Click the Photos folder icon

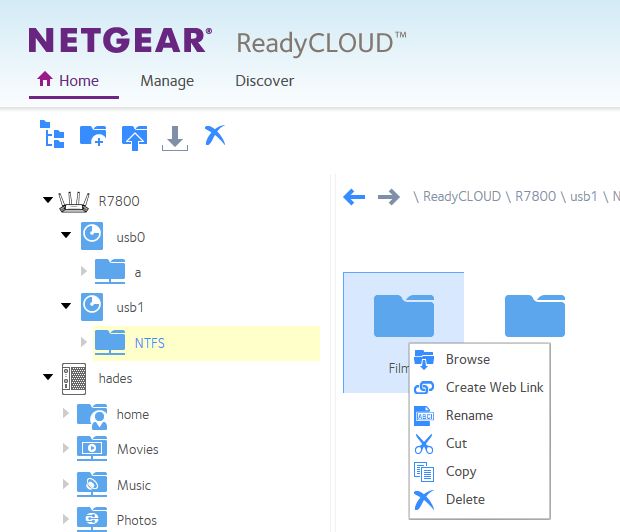92,519
